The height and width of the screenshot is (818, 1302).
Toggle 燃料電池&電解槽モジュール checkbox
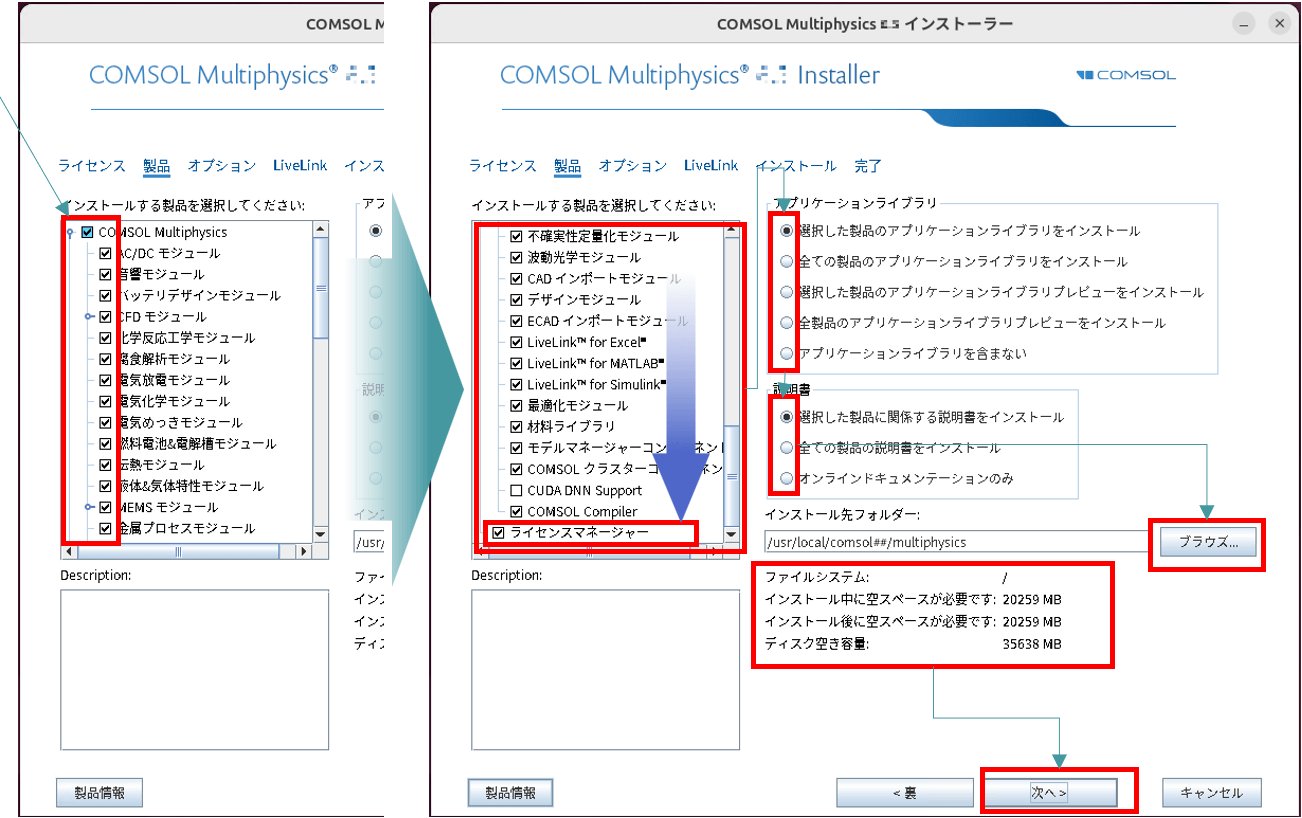[105, 443]
